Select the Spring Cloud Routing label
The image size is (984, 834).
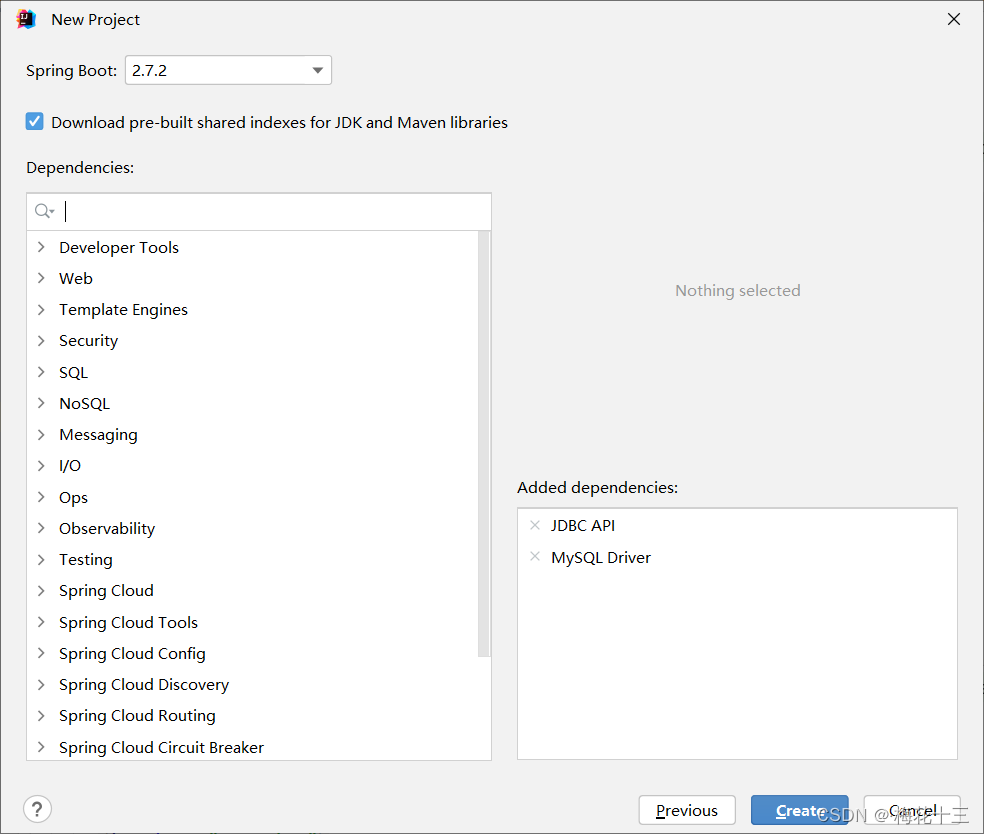[x=137, y=715]
